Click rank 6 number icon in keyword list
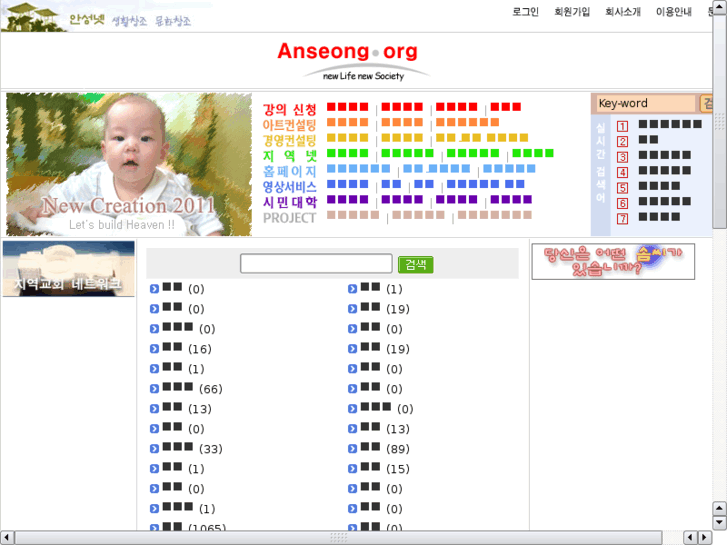This screenshot has height=545, width=727. [622, 203]
